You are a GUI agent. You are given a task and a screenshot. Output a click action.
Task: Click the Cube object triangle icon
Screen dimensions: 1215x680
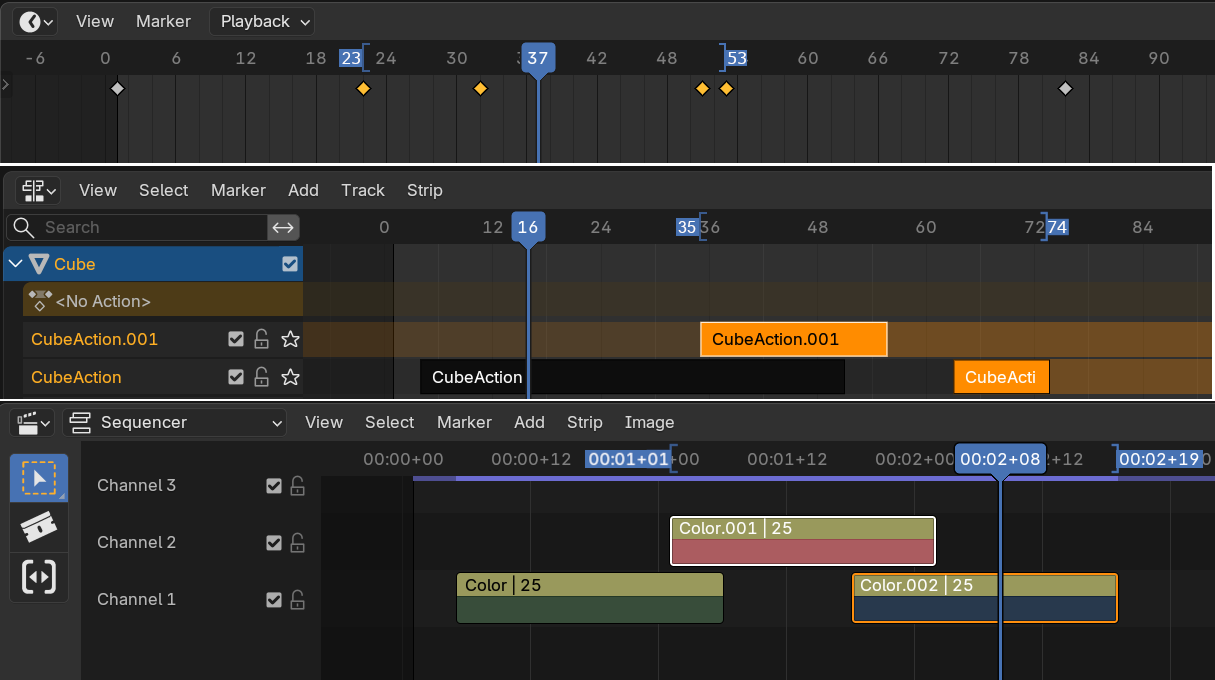click(x=39, y=264)
